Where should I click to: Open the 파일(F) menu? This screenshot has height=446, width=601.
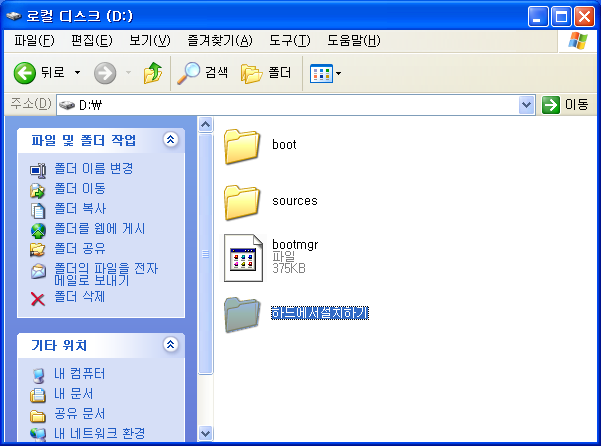tap(34, 40)
